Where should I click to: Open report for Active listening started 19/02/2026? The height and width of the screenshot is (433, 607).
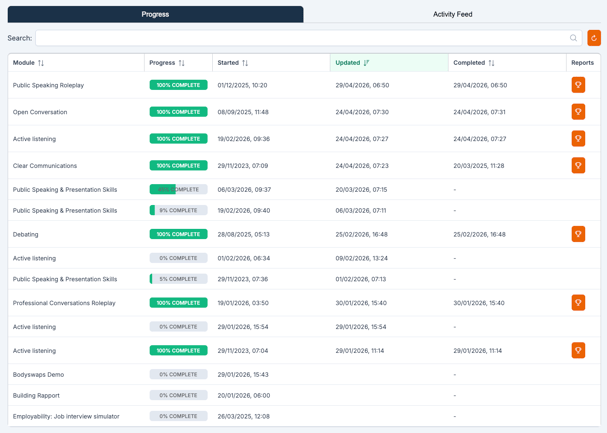coord(578,139)
